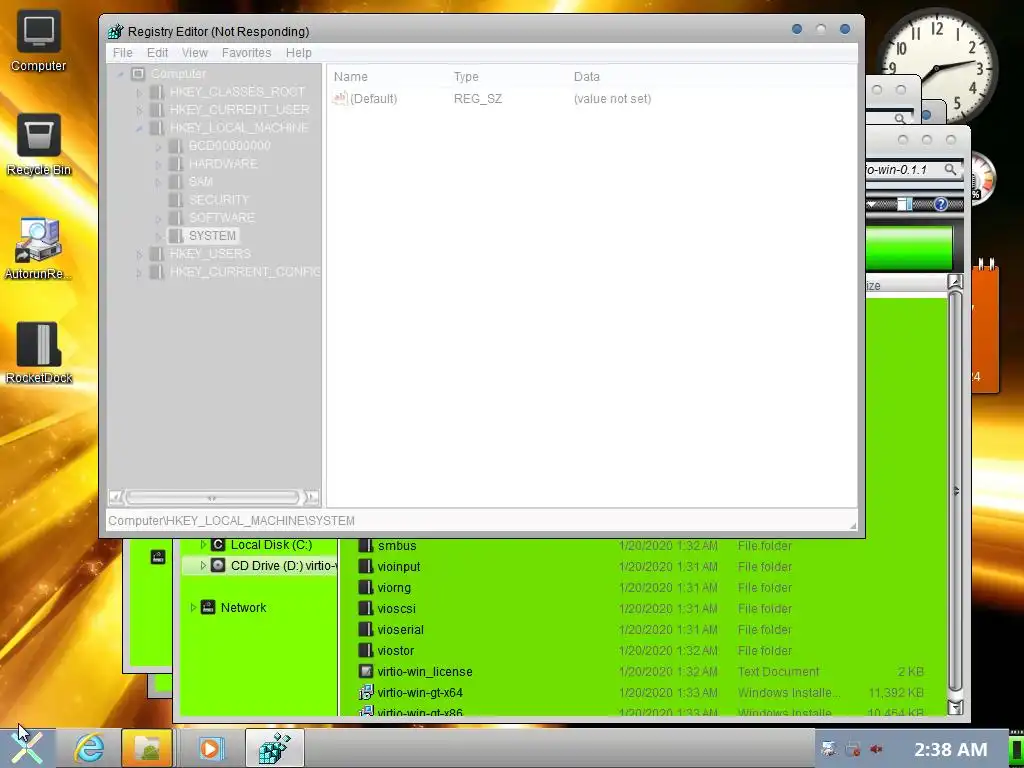Click the network tray icon
Screen dimensions: 1024x768
click(853, 749)
